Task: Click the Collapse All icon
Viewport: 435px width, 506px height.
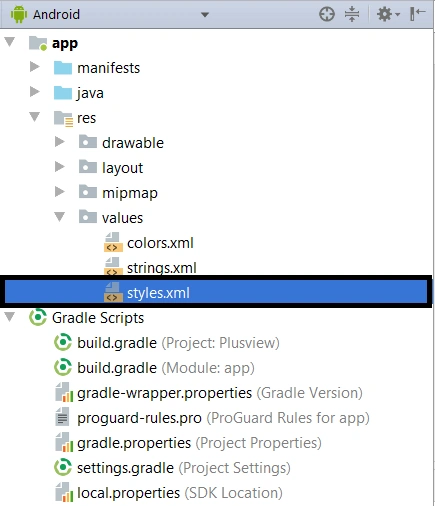Action: (x=352, y=14)
